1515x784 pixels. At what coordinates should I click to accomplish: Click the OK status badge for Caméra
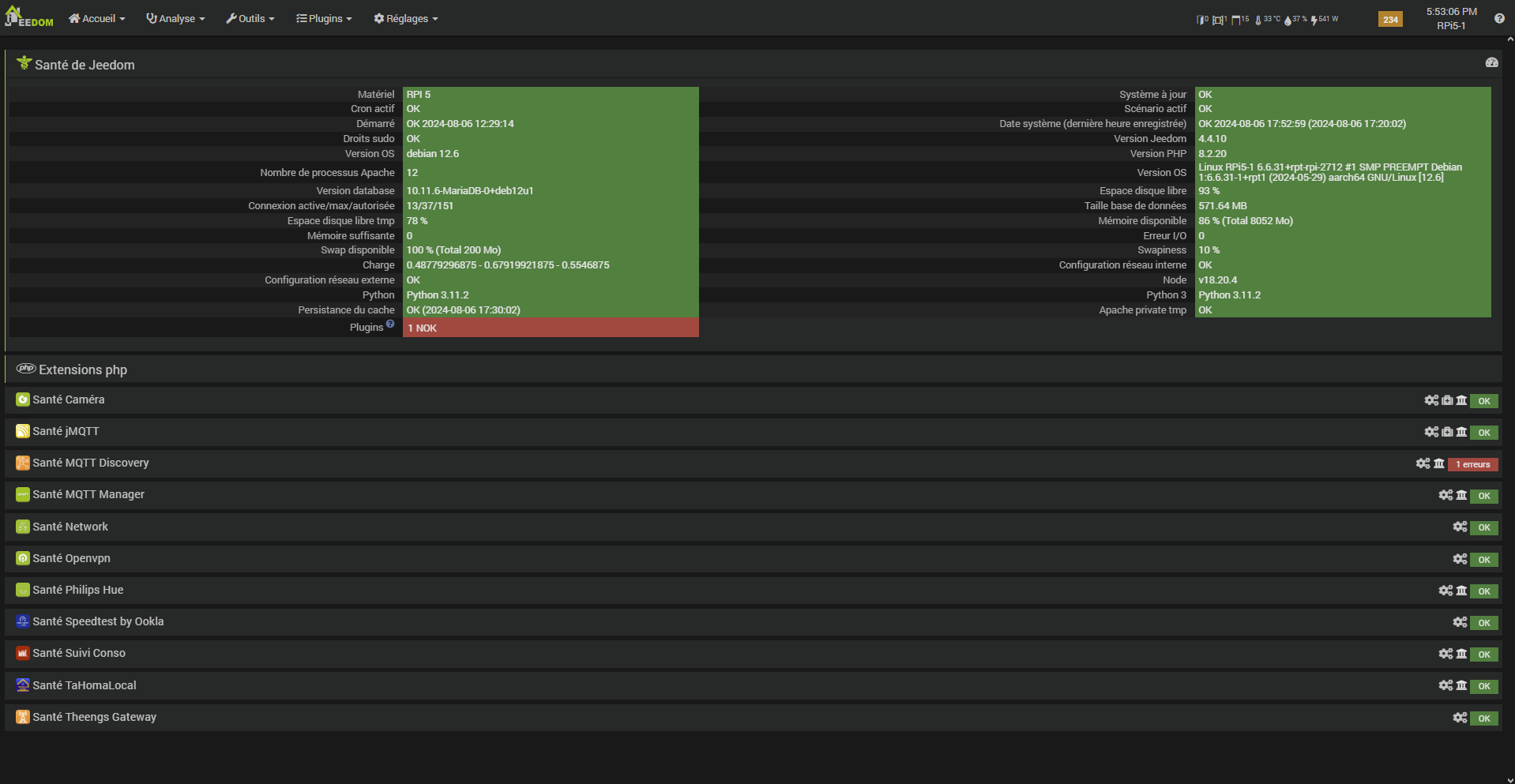click(x=1484, y=401)
